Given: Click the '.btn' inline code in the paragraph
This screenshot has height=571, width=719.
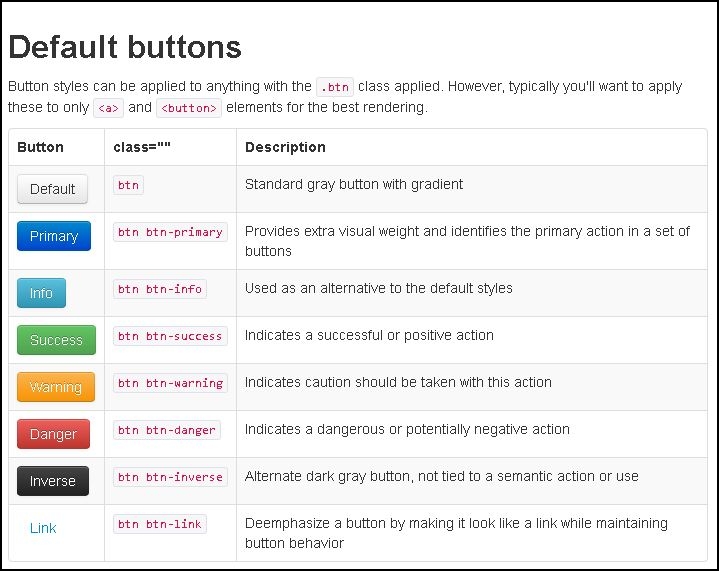Looking at the screenshot, I should (x=335, y=86).
